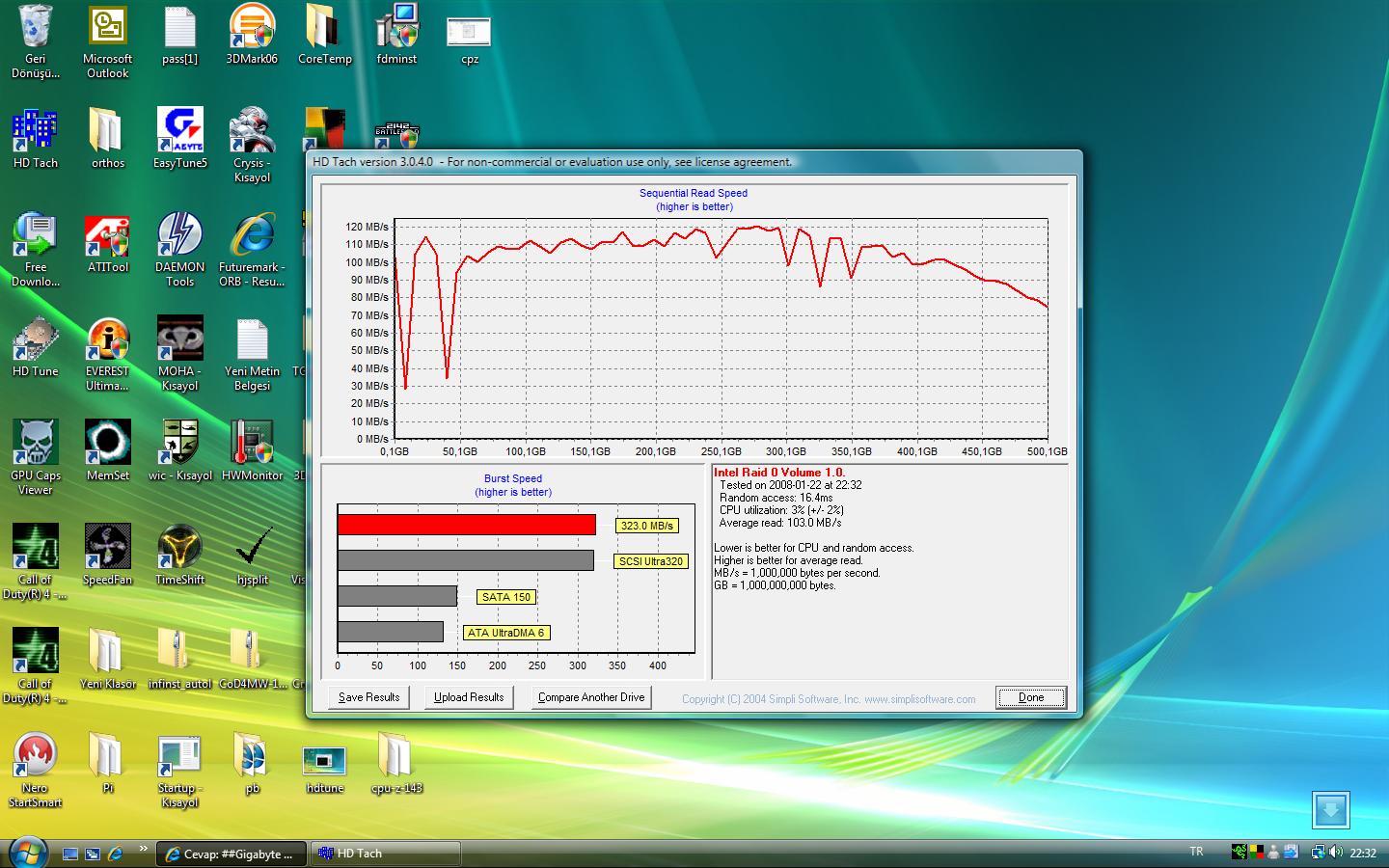1389x868 pixels.
Task: Select the MOHA - Kısayol shortcut
Action: coord(180,353)
